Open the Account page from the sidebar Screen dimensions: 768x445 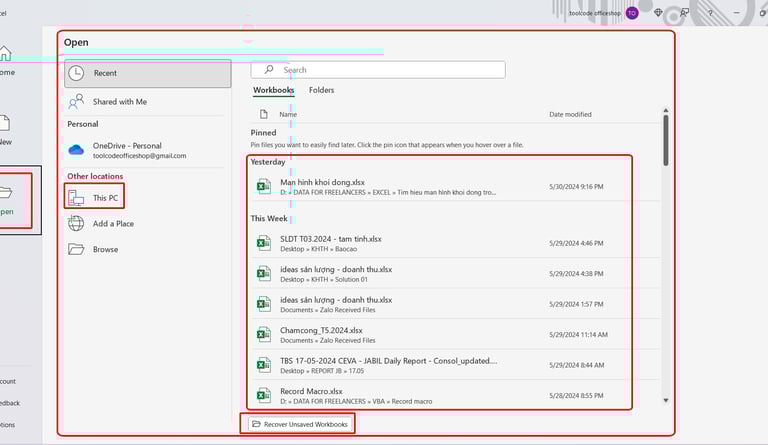[8, 381]
